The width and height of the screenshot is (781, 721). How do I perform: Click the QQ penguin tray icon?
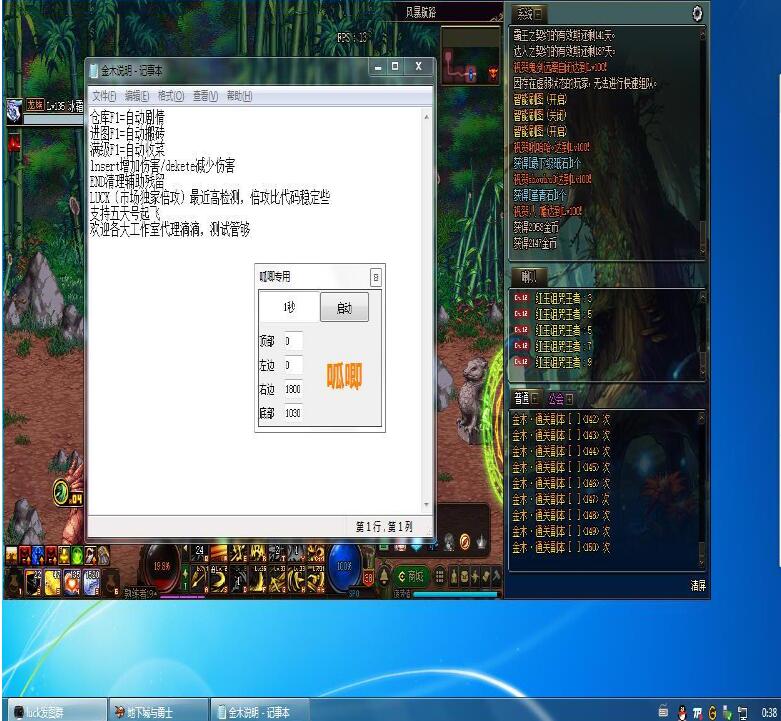[x=682, y=713]
